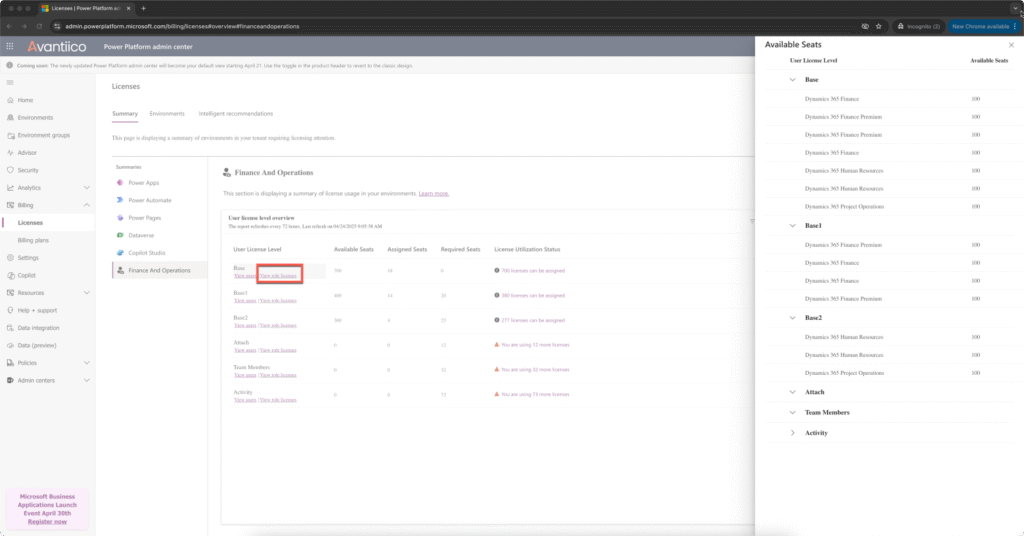
Task: Close the Available Seats panel
Action: click(1011, 45)
